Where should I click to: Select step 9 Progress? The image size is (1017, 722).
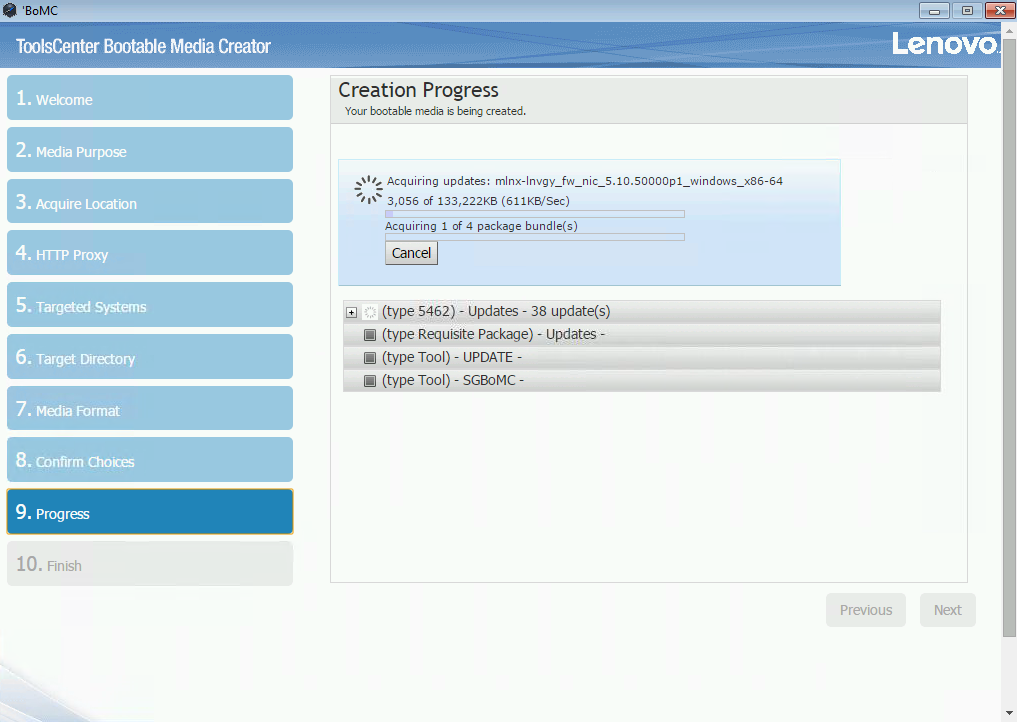click(x=150, y=512)
